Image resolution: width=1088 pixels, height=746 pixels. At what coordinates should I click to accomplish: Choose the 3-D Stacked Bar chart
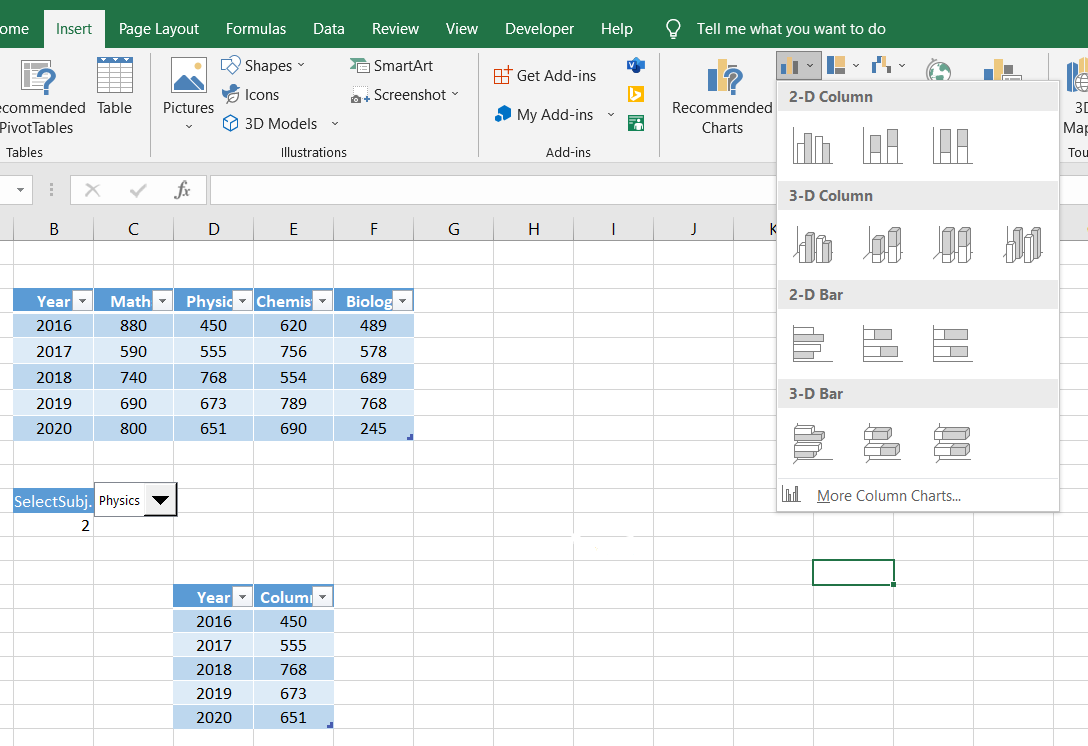click(x=883, y=443)
